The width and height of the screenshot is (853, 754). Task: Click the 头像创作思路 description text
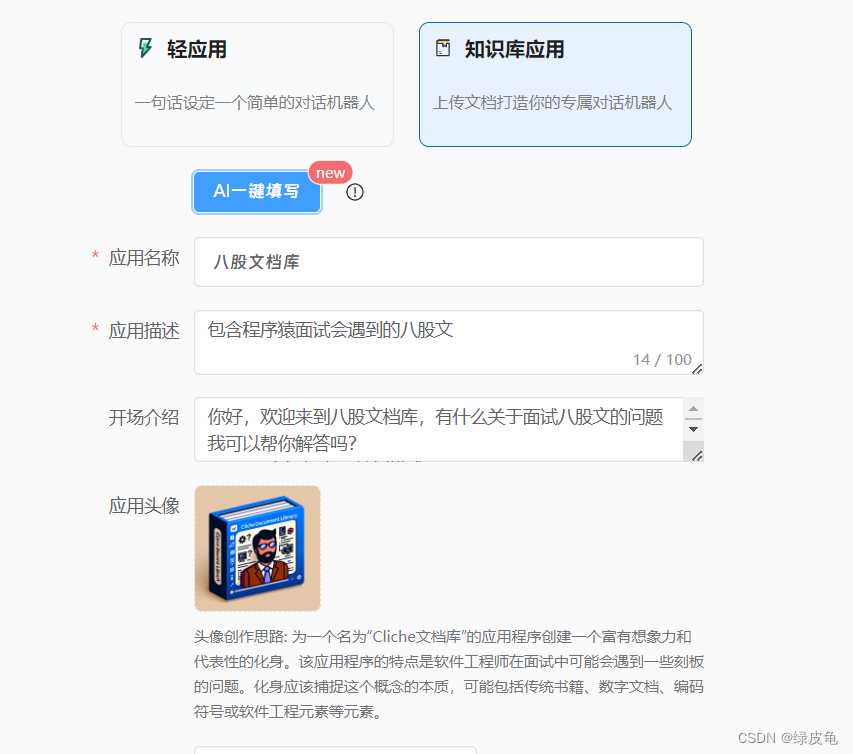(x=449, y=674)
